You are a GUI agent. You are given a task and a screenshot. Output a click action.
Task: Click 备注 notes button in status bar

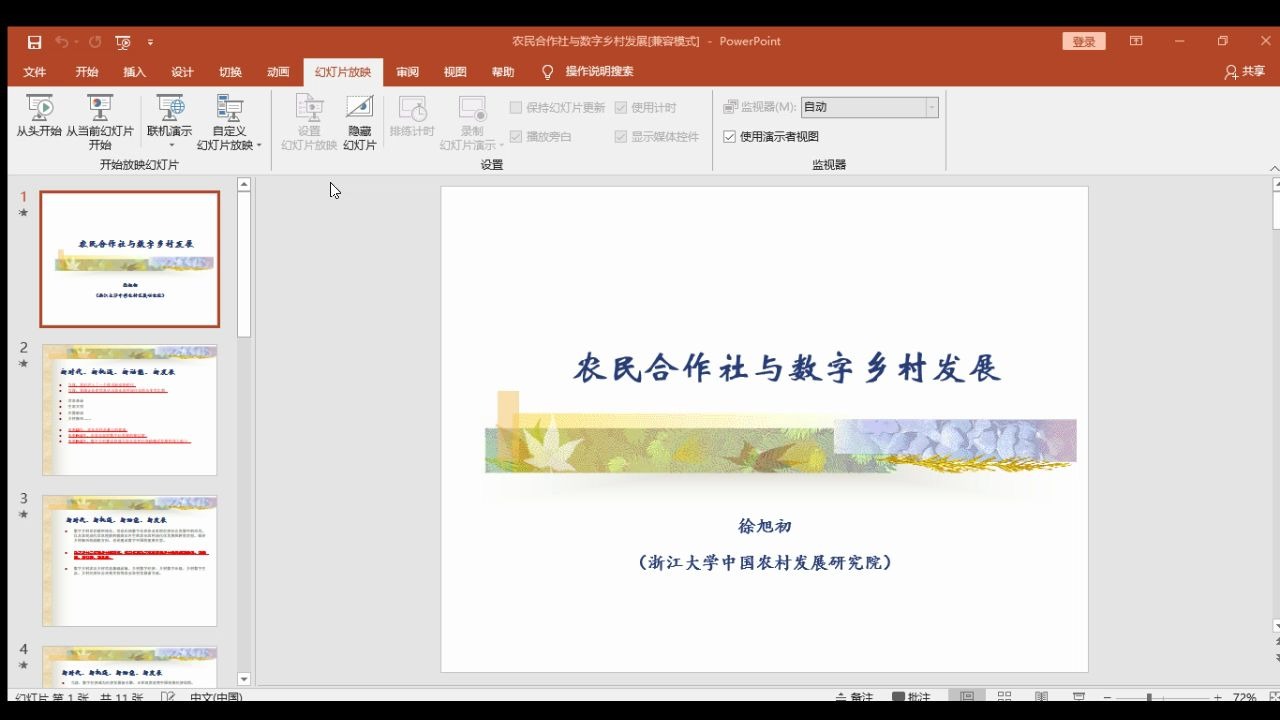tap(853, 697)
